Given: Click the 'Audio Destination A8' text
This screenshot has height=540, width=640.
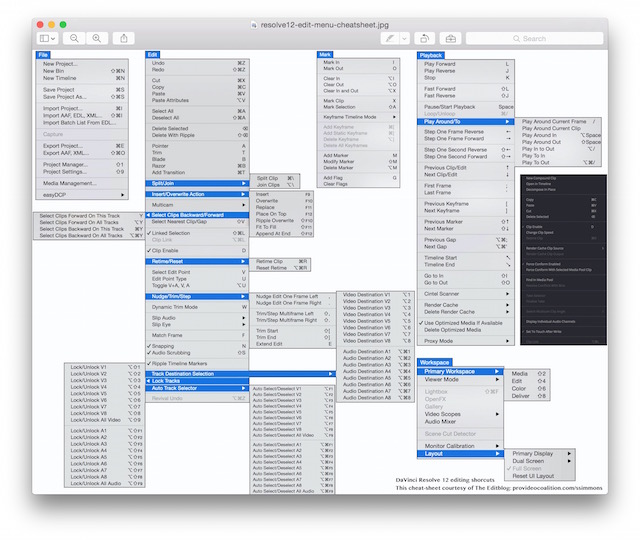Looking at the screenshot, I should (x=367, y=398).
